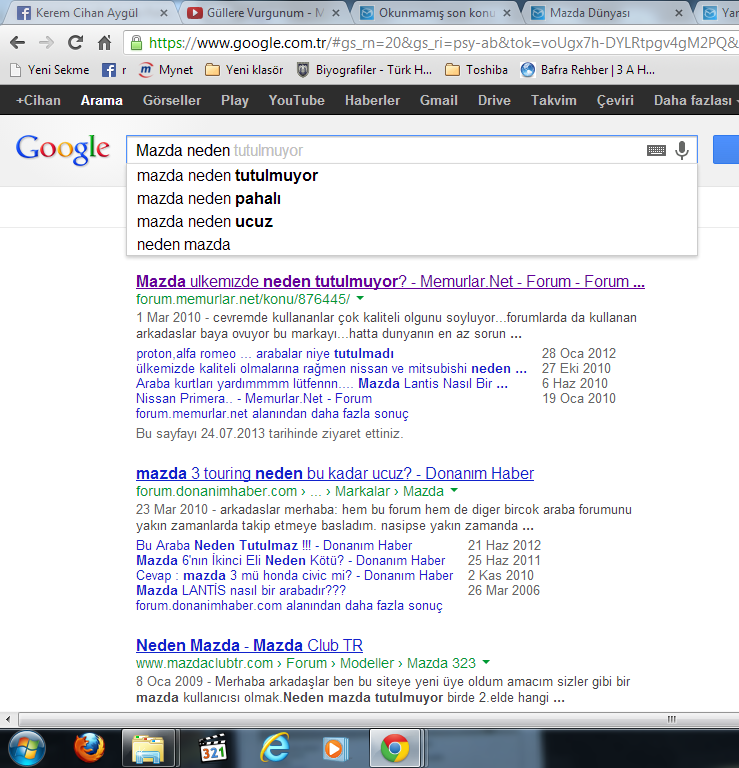Click the Google logo
The height and width of the screenshot is (768, 739).
[x=63, y=149]
